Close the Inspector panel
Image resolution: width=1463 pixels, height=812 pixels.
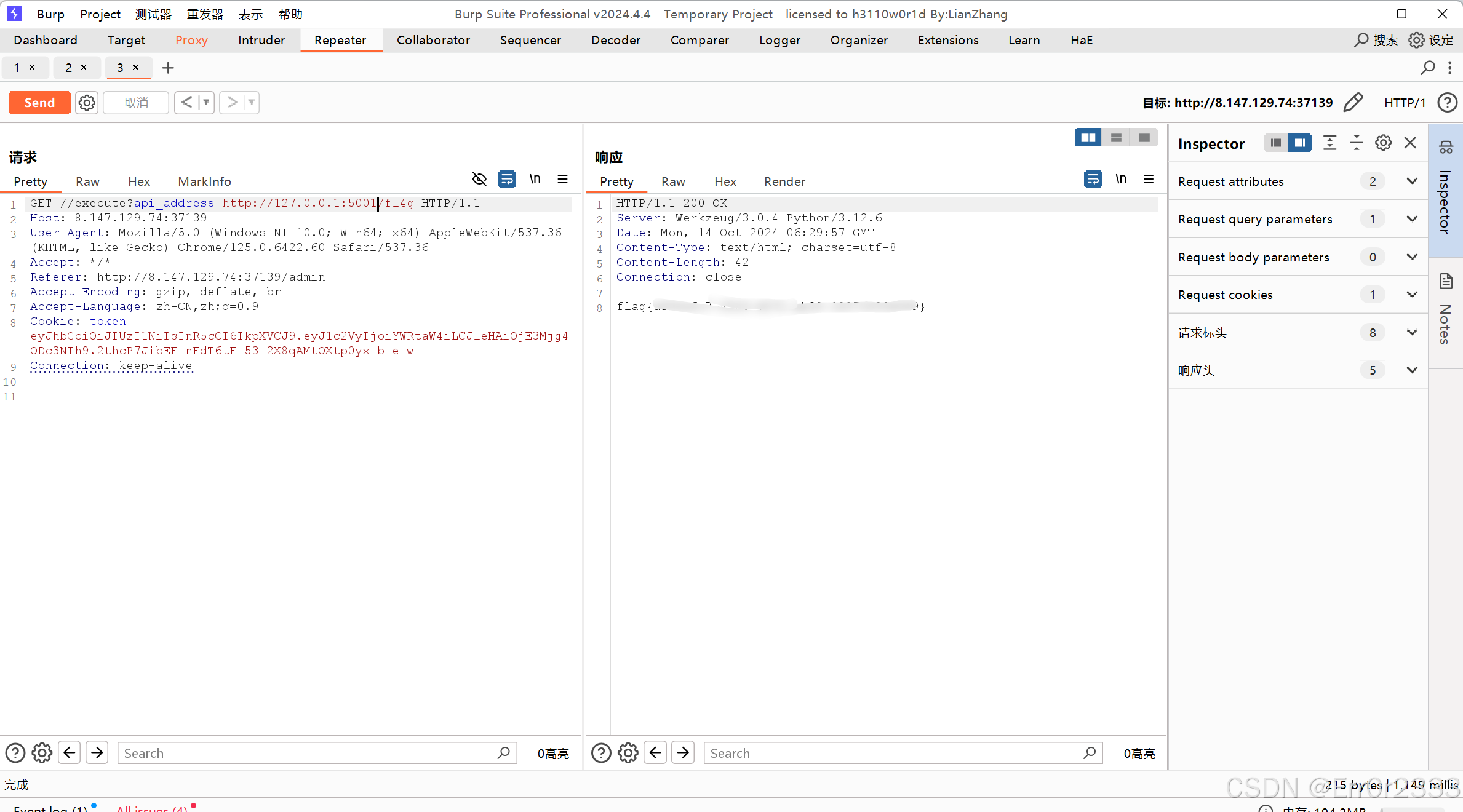coord(1410,143)
